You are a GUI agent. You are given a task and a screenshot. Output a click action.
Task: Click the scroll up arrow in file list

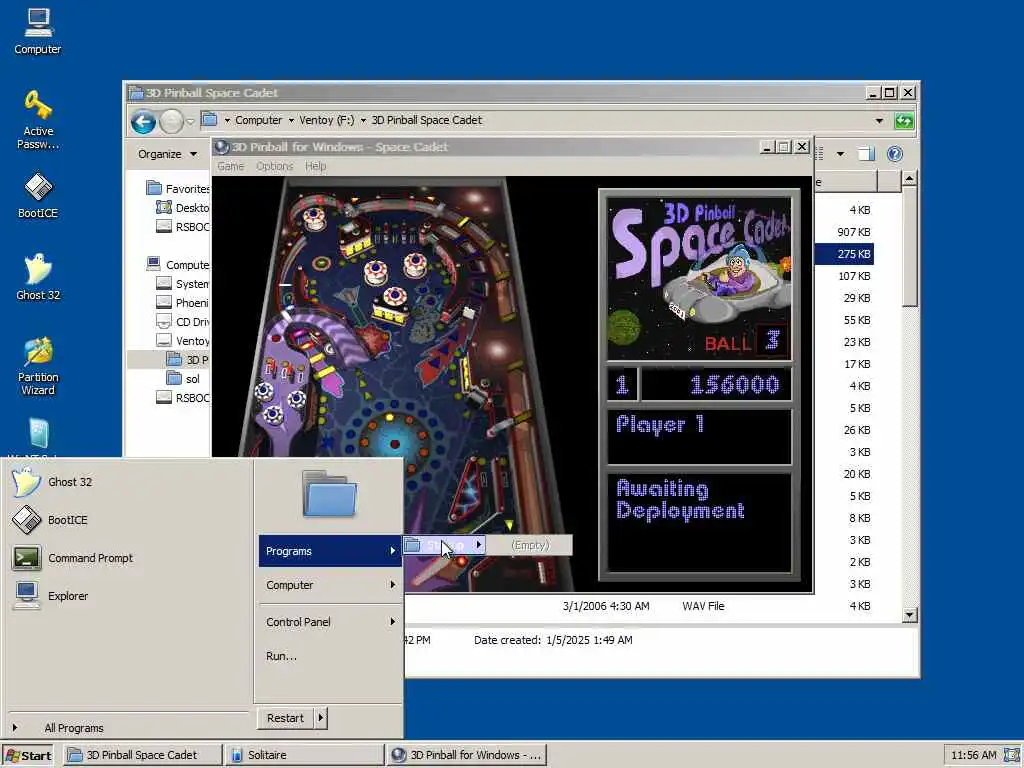coord(910,178)
